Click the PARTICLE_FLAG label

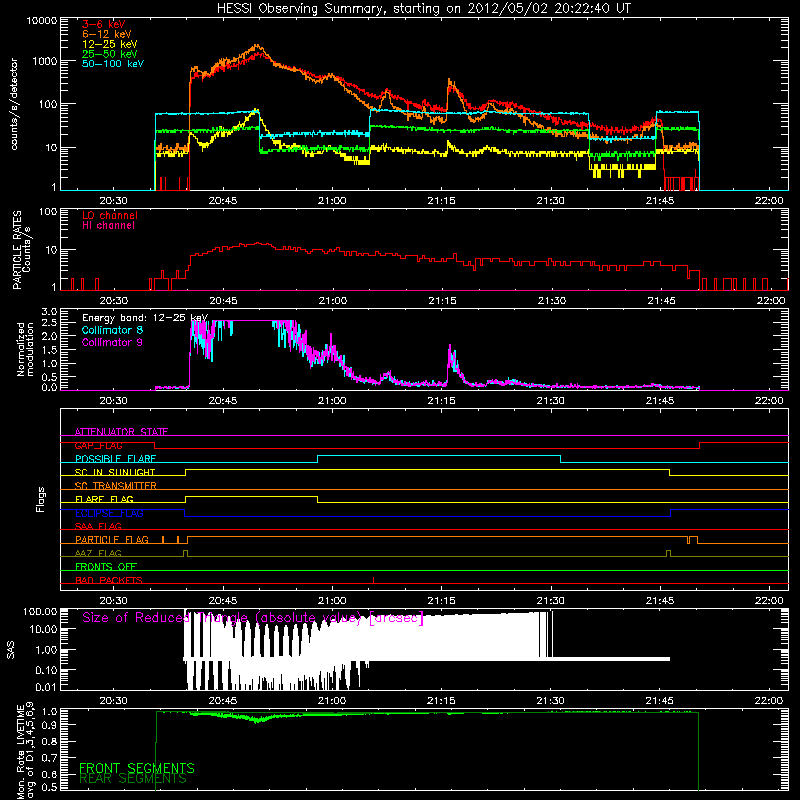click(112, 540)
